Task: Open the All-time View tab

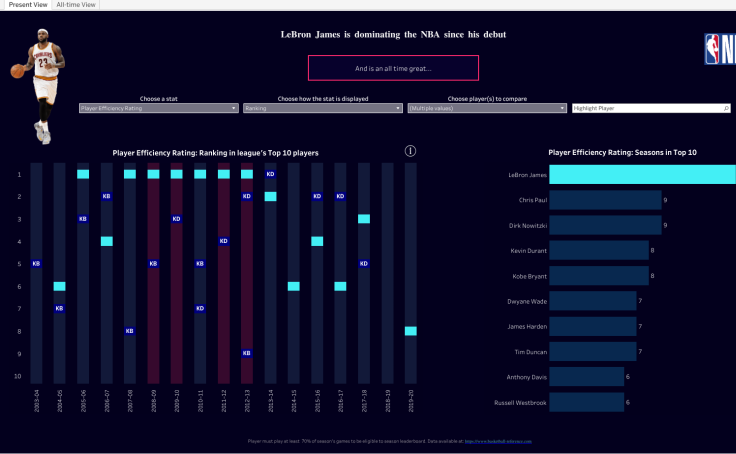Action: point(76,5)
